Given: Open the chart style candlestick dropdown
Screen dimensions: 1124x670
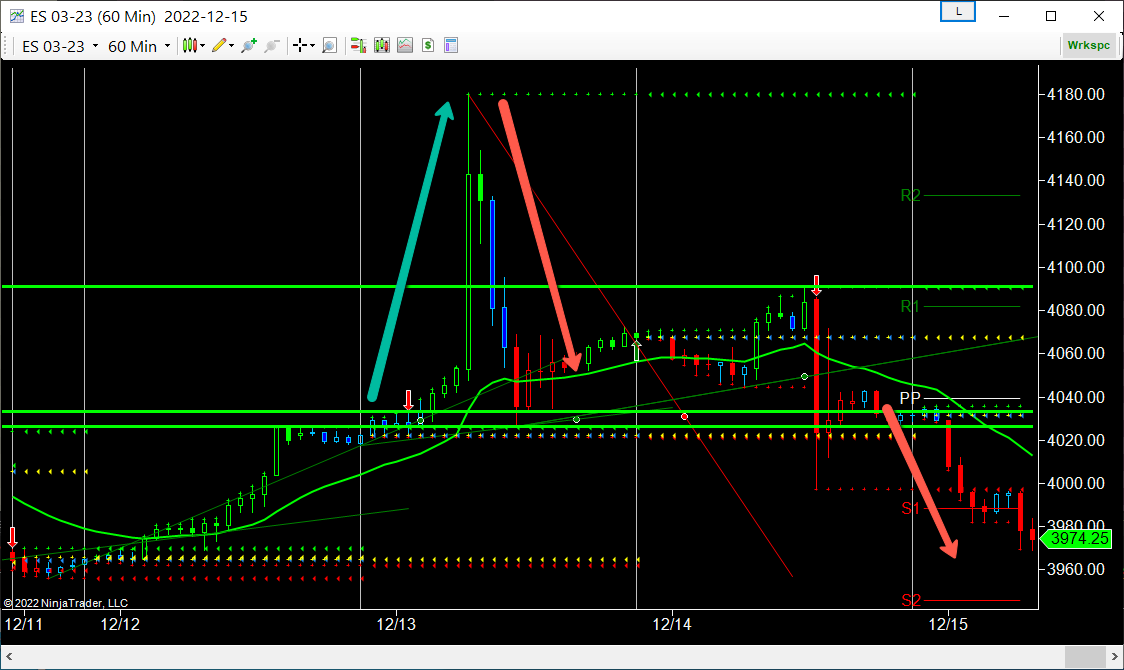Looking at the screenshot, I should (x=194, y=46).
